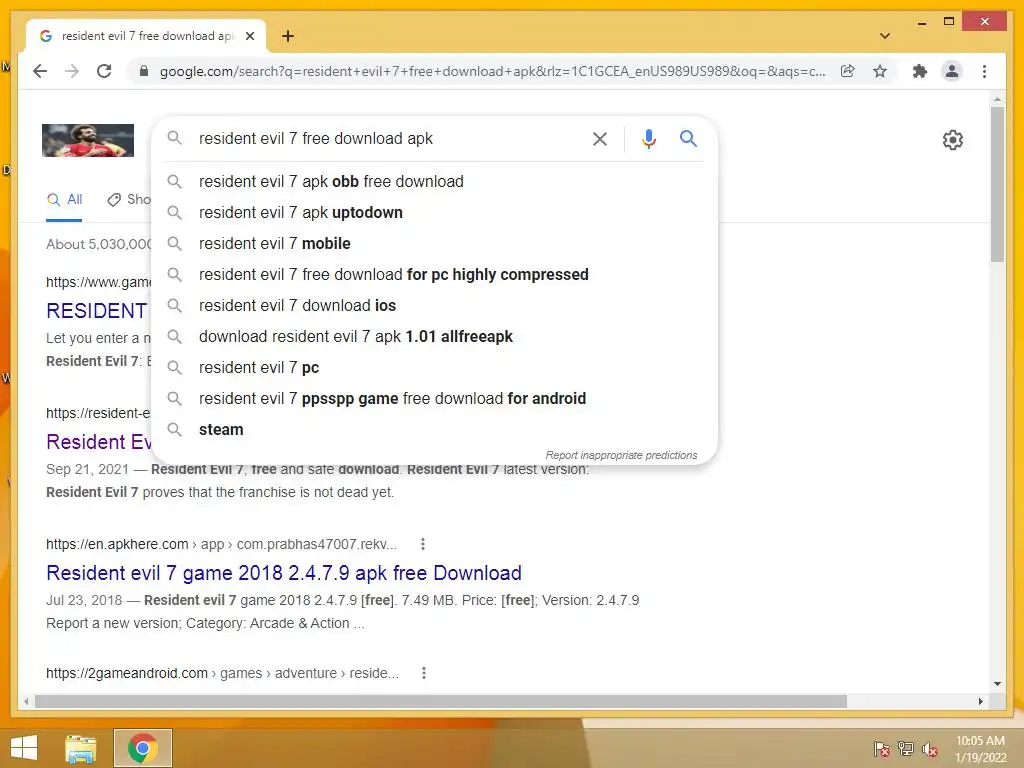Open Action Center flag in tray
The width and height of the screenshot is (1024, 768).
[x=882, y=748]
